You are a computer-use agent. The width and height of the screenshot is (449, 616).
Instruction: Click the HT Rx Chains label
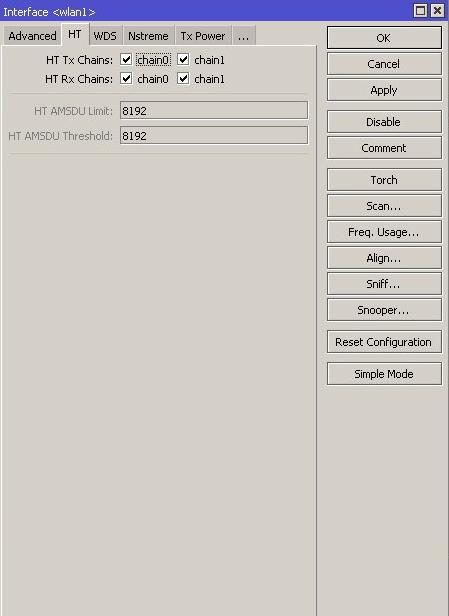pyautogui.click(x=79, y=79)
